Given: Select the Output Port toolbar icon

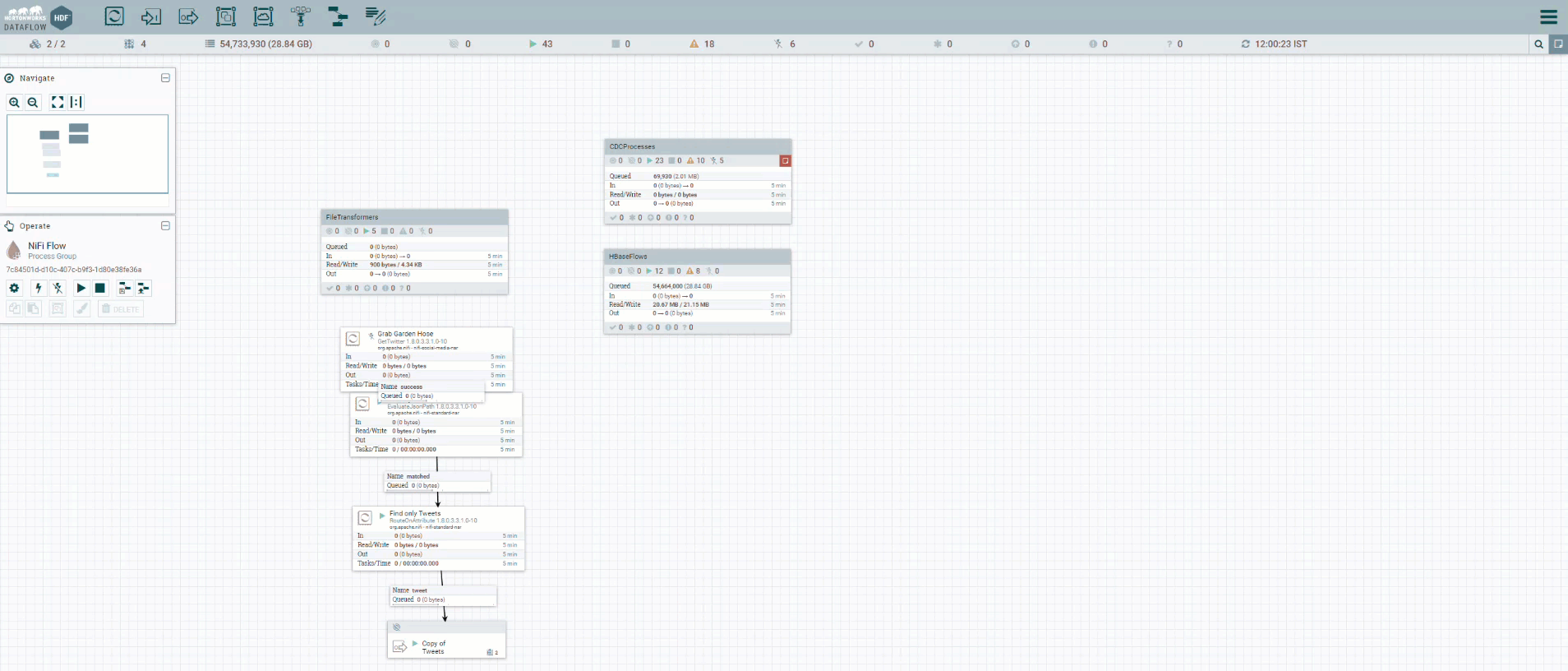Looking at the screenshot, I should click(x=188, y=16).
